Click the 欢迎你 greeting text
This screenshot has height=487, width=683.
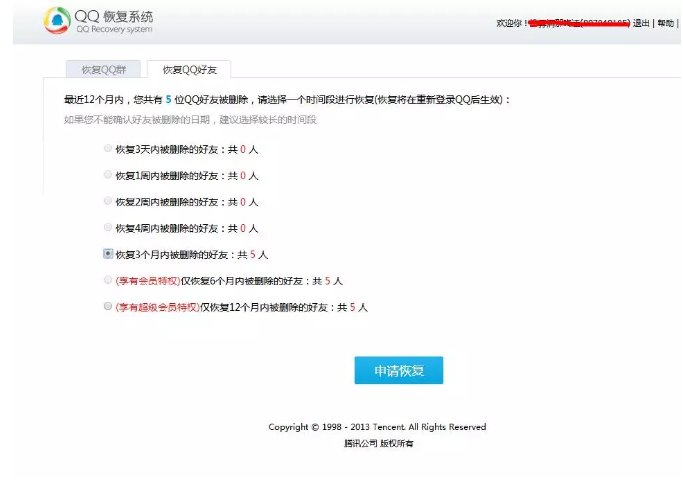512,23
